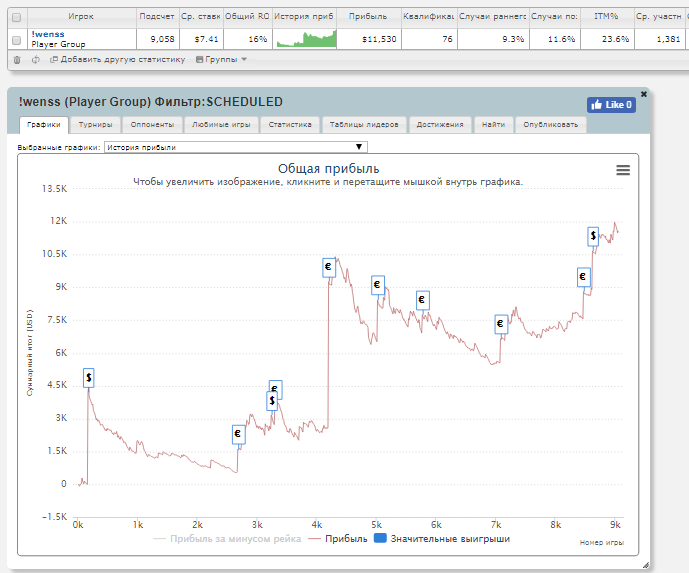
Task: Click the Facebook Like button
Action: pos(611,104)
